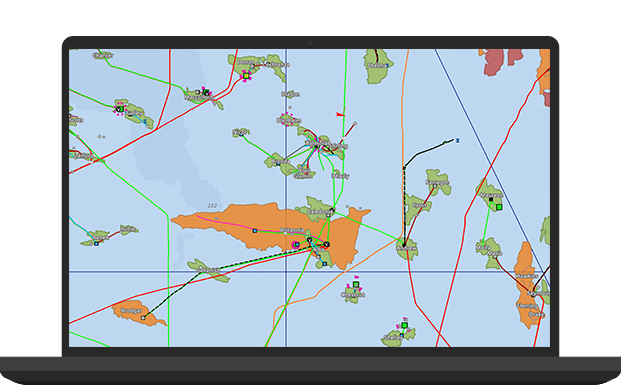Click the yellow square marker ringed by magenta dots
Viewport: 621px width, 385px height.
point(246,76)
